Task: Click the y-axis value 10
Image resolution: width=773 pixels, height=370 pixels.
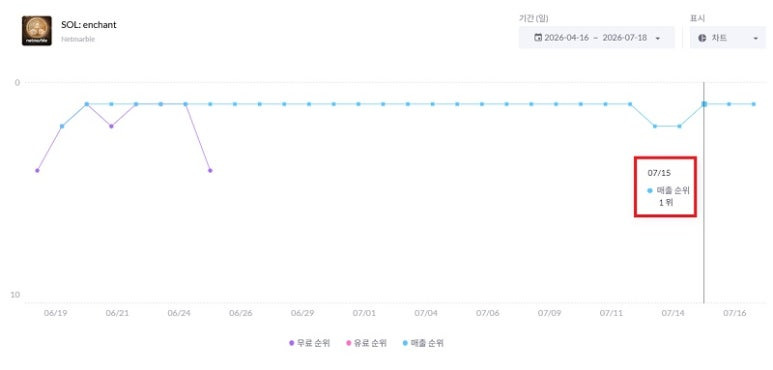Action: point(16,295)
